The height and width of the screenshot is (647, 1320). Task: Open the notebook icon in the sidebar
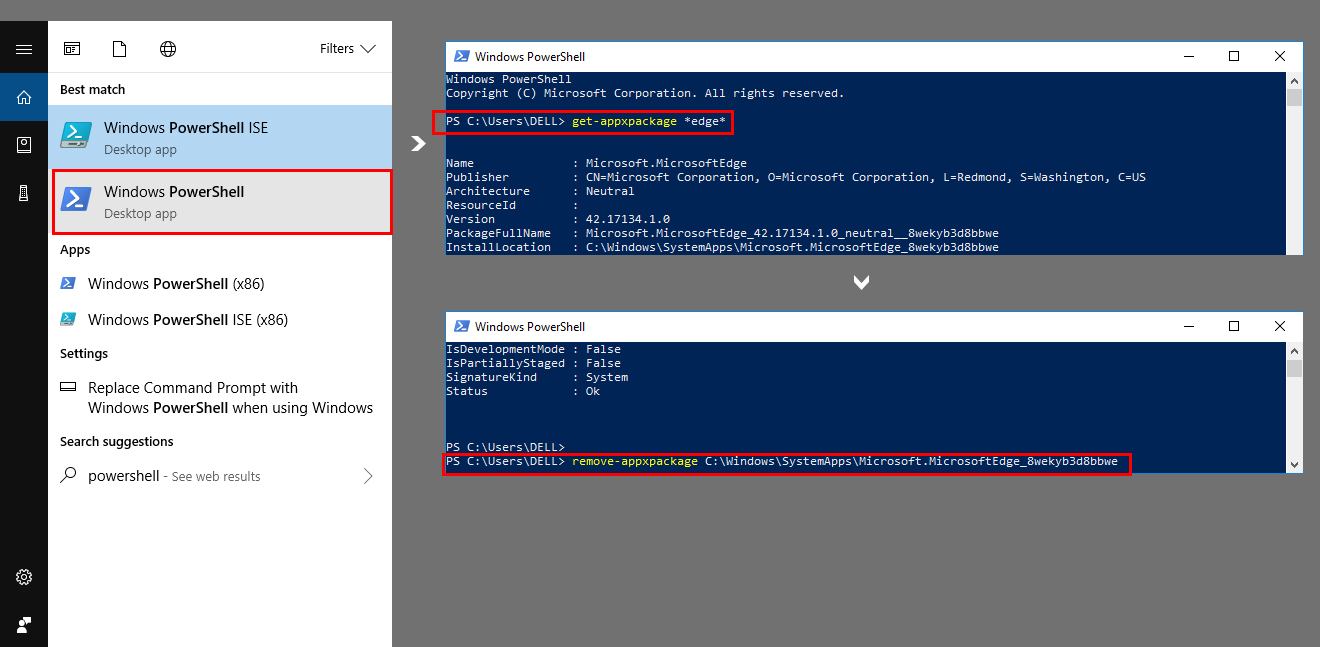coord(24,145)
